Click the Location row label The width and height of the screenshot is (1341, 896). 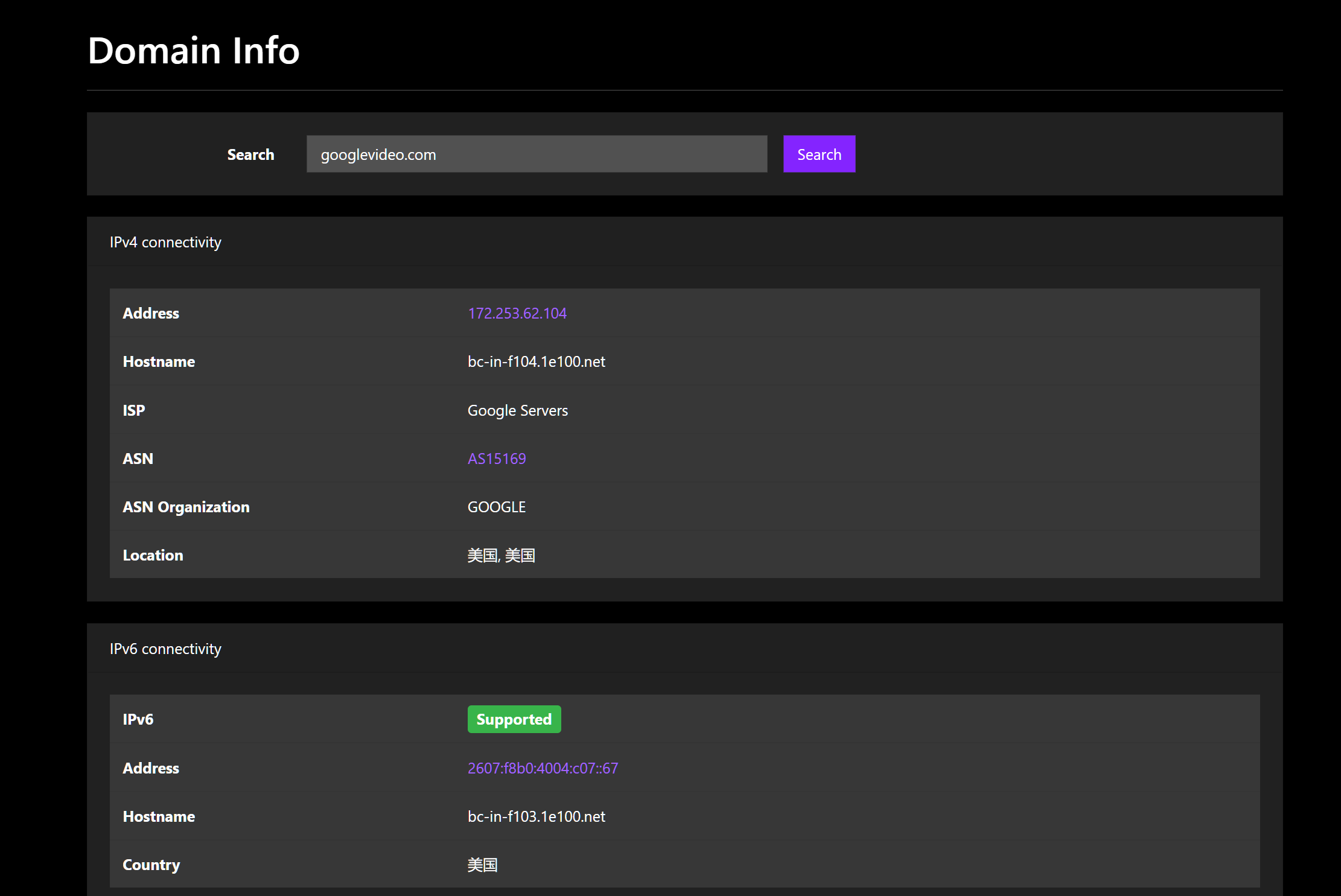153,555
